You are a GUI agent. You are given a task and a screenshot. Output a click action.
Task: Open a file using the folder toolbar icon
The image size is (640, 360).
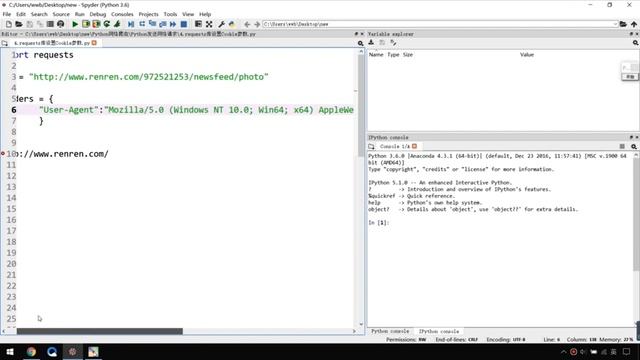tap(19, 24)
